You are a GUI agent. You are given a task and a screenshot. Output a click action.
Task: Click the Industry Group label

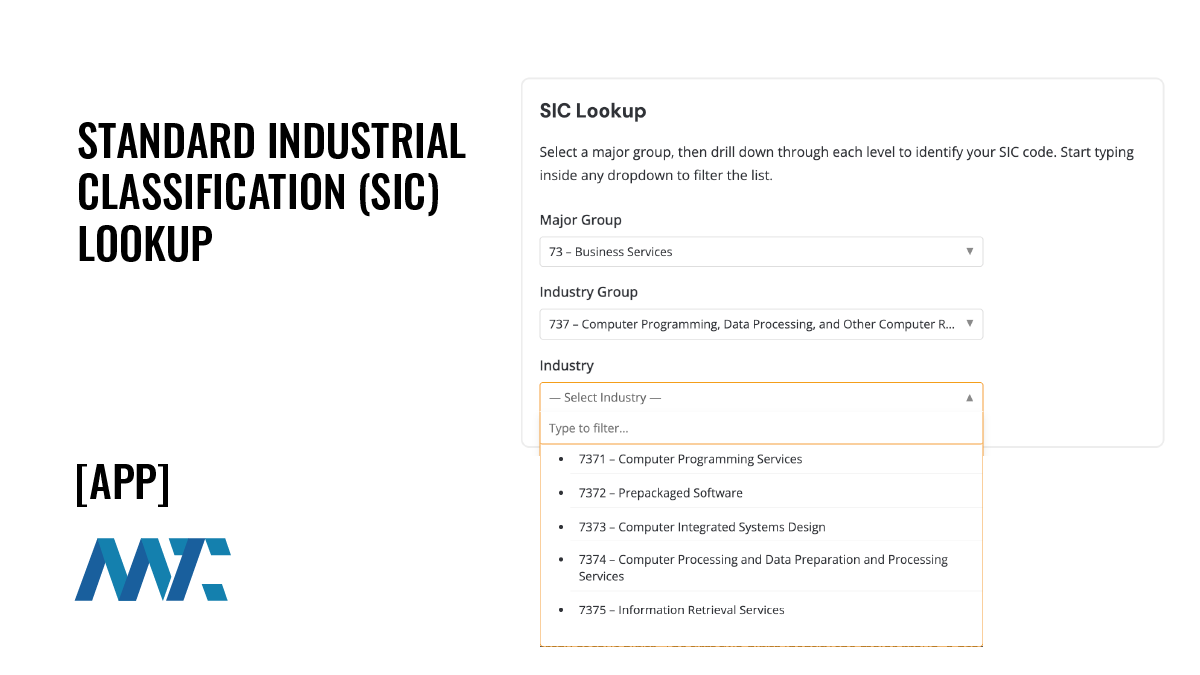coord(589,292)
